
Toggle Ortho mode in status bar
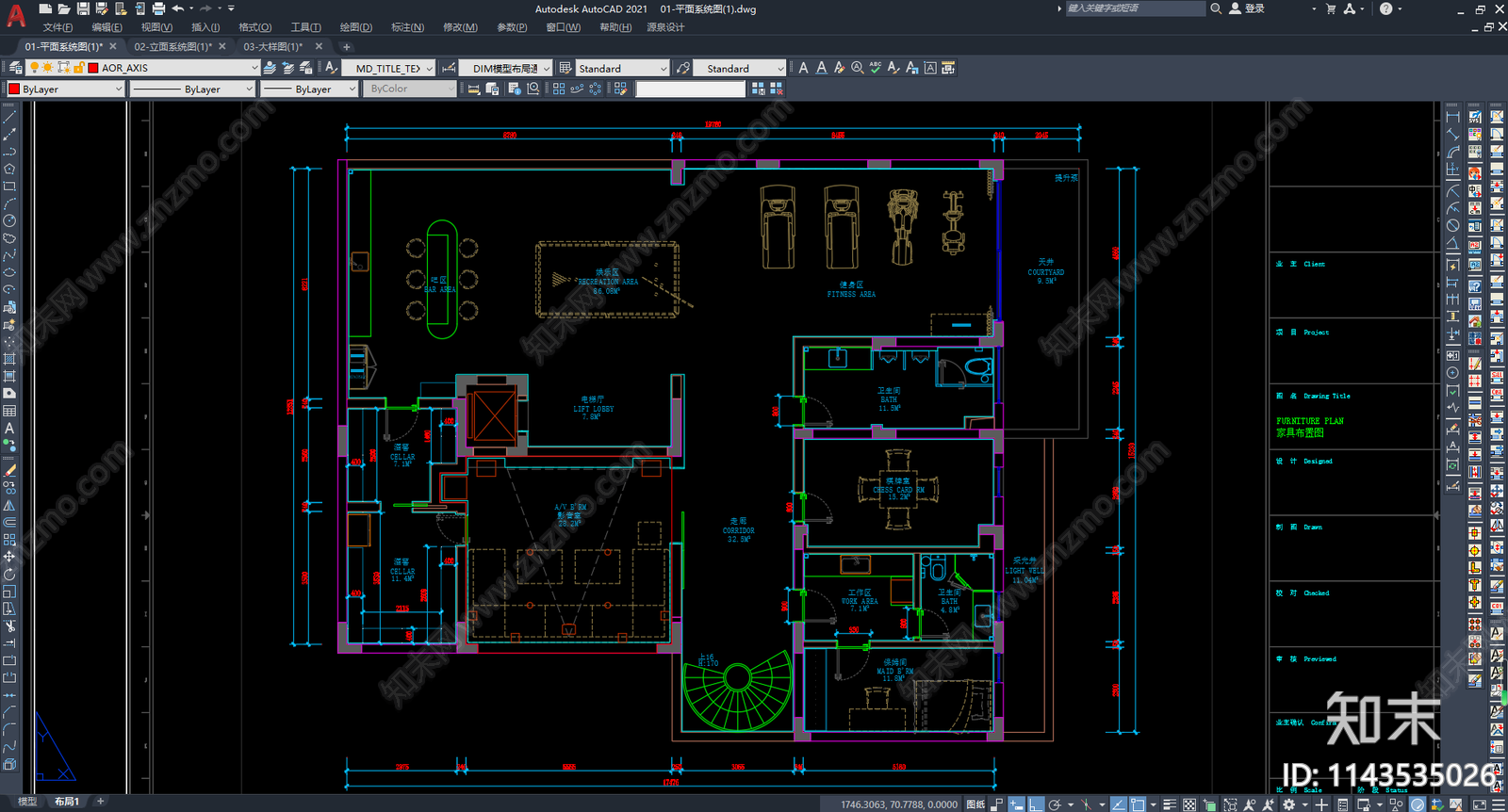point(1036,804)
